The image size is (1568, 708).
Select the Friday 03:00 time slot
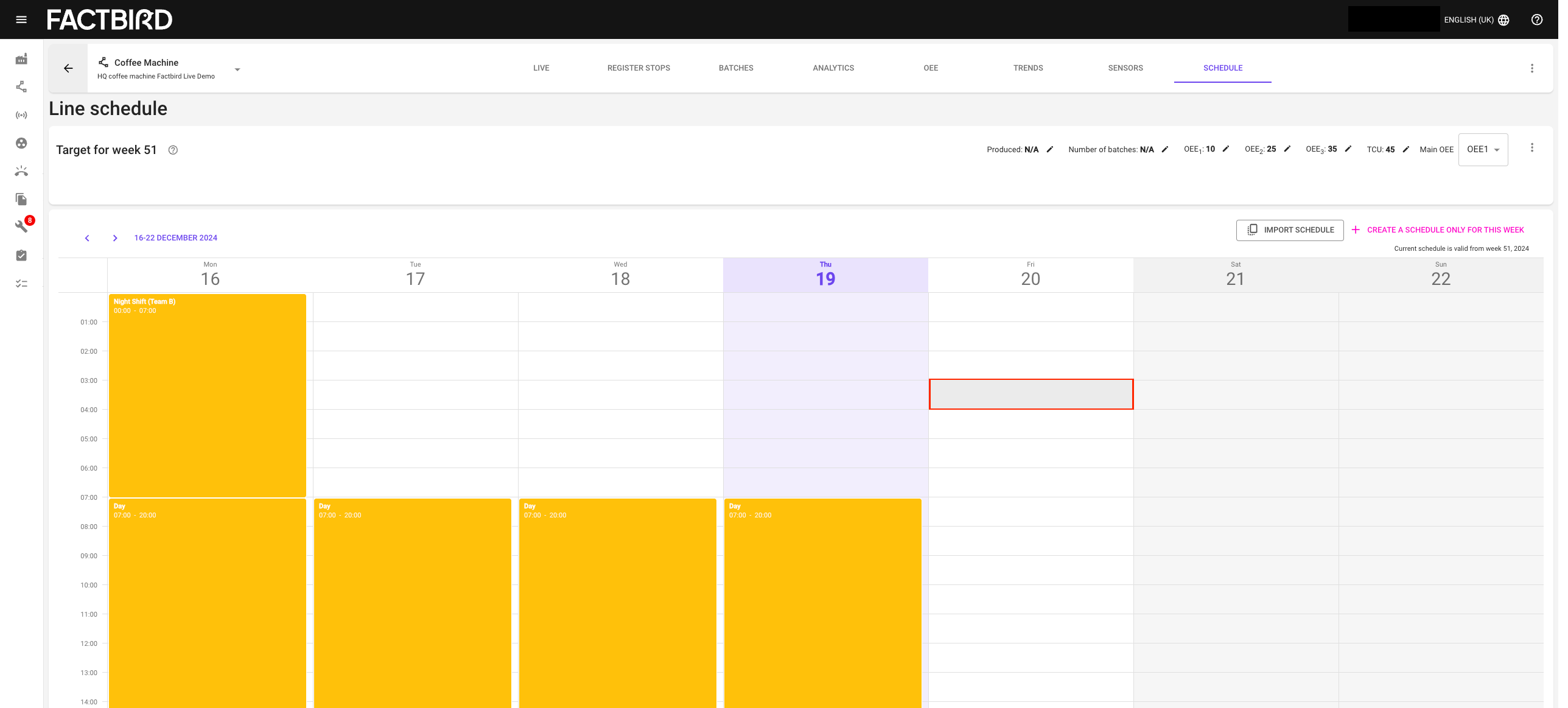pos(1031,394)
